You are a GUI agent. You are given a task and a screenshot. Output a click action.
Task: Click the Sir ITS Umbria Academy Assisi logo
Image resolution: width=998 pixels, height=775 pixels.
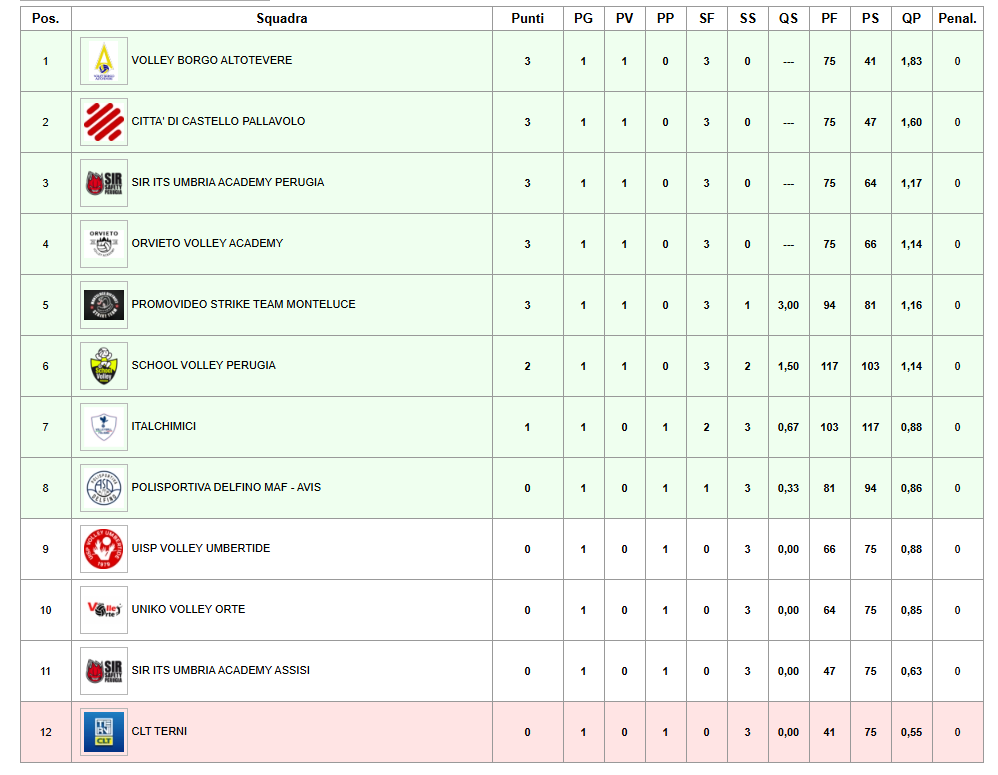pyautogui.click(x=104, y=671)
